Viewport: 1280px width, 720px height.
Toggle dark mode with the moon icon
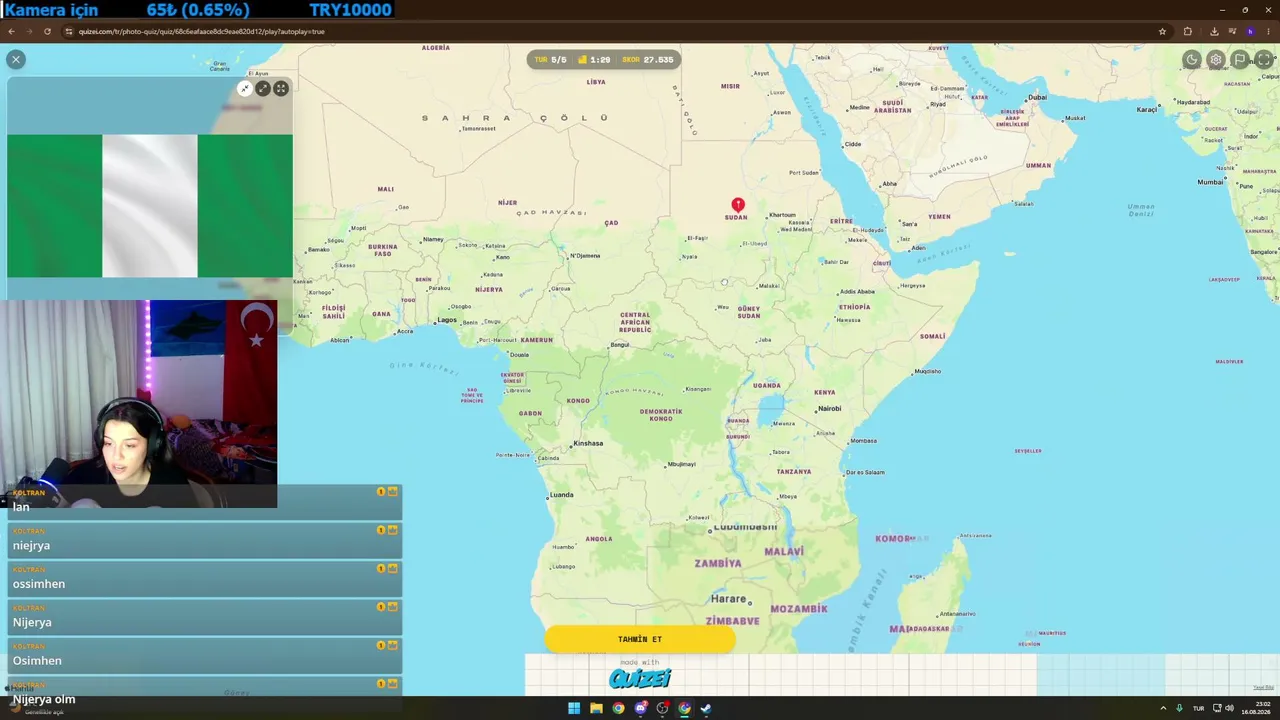coord(1192,60)
